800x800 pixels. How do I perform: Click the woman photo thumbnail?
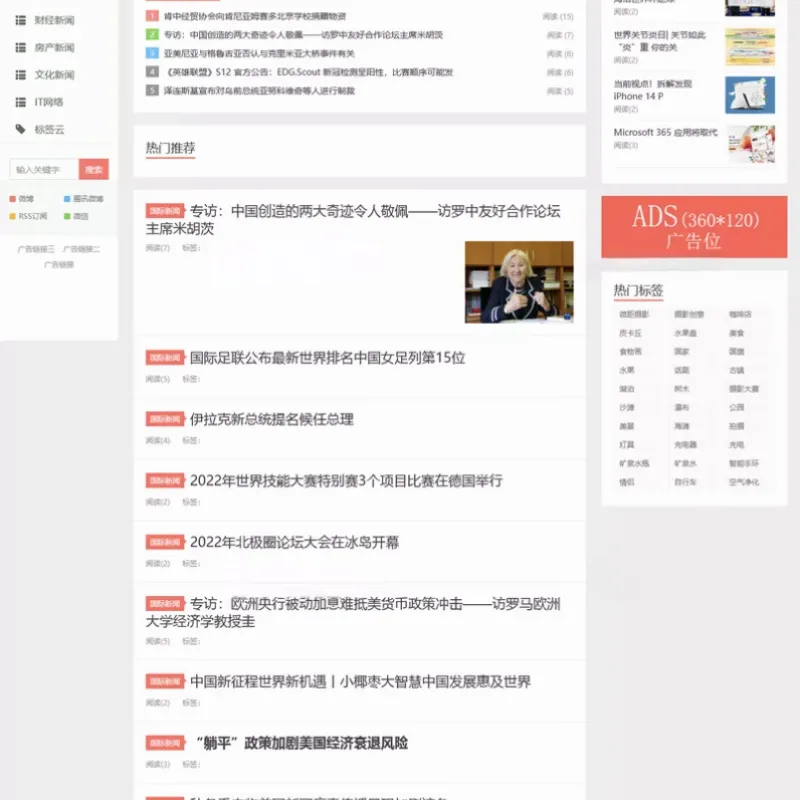point(519,282)
